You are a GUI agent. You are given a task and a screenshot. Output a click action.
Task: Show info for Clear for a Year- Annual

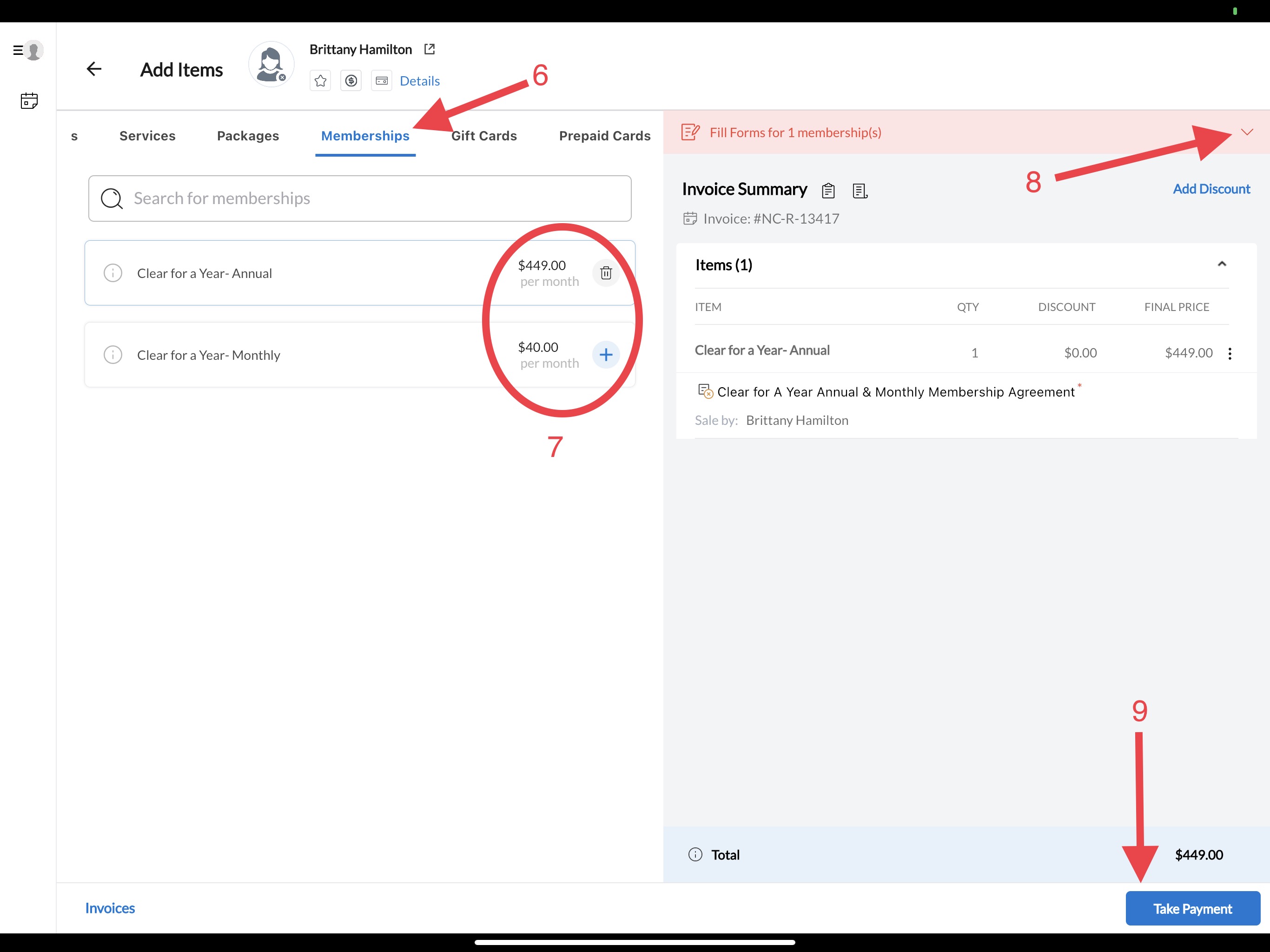click(x=113, y=273)
